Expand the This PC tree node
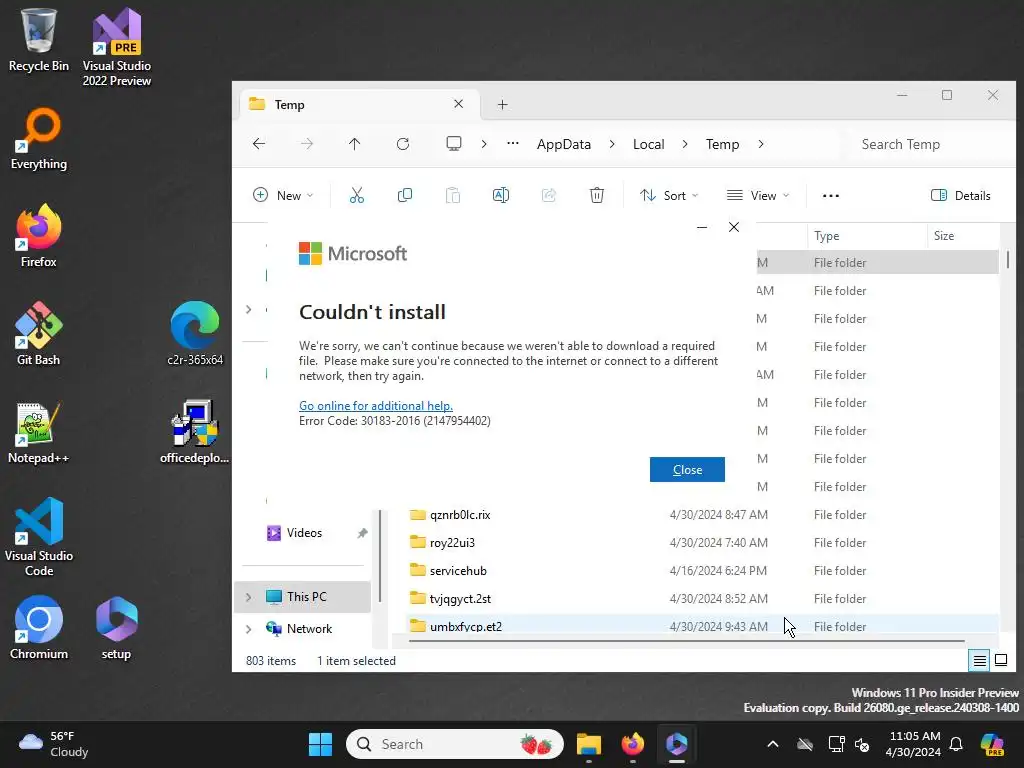Viewport: 1024px width, 768px height. click(x=248, y=597)
